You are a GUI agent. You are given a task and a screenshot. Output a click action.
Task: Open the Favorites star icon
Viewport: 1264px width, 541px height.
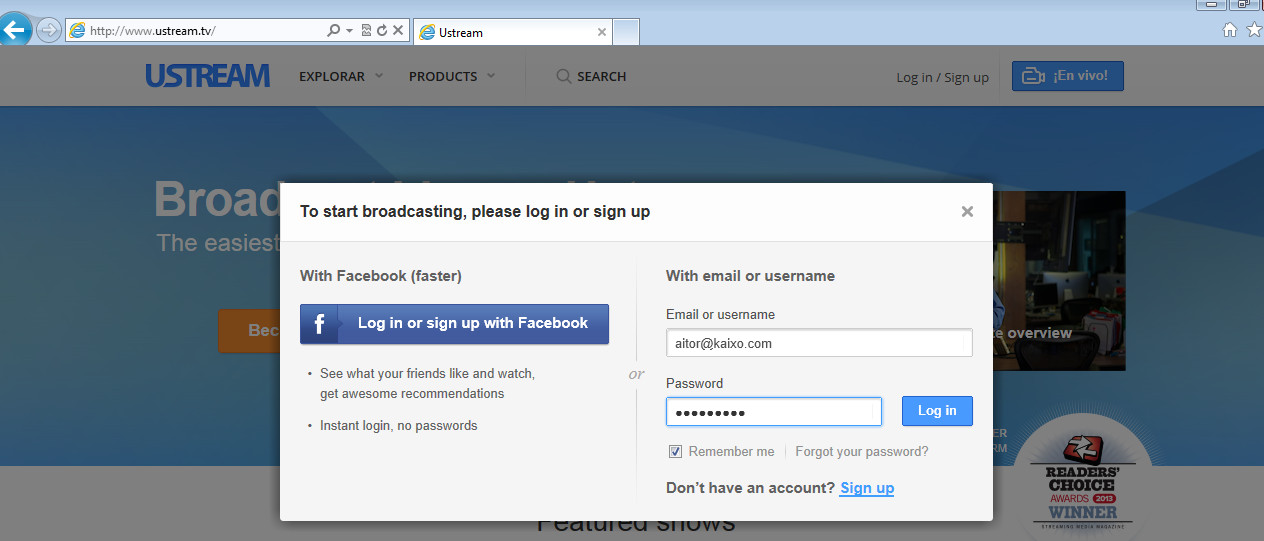[1254, 30]
